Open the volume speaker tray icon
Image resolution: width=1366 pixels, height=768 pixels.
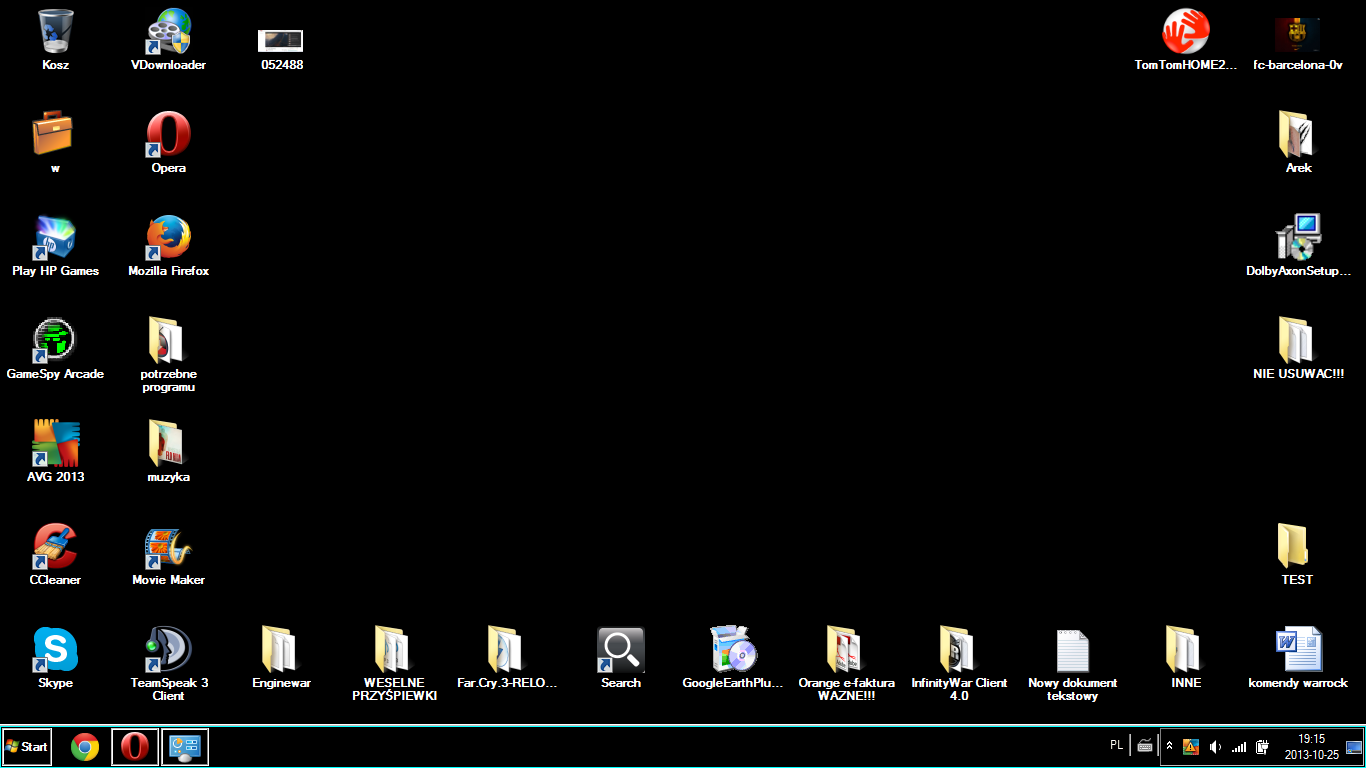click(x=1215, y=746)
